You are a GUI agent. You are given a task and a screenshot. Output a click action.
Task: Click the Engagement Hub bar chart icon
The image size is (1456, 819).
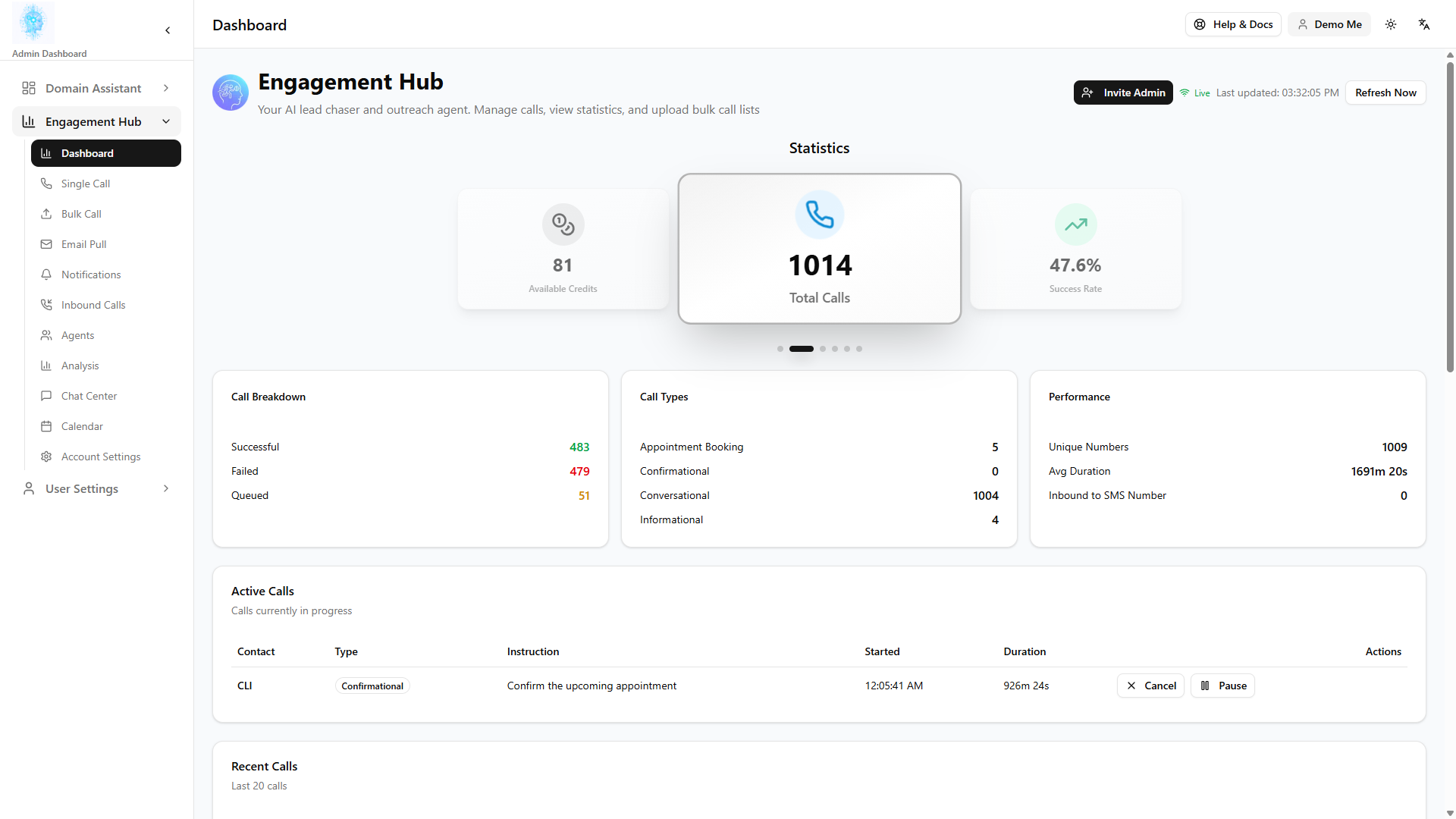point(29,121)
